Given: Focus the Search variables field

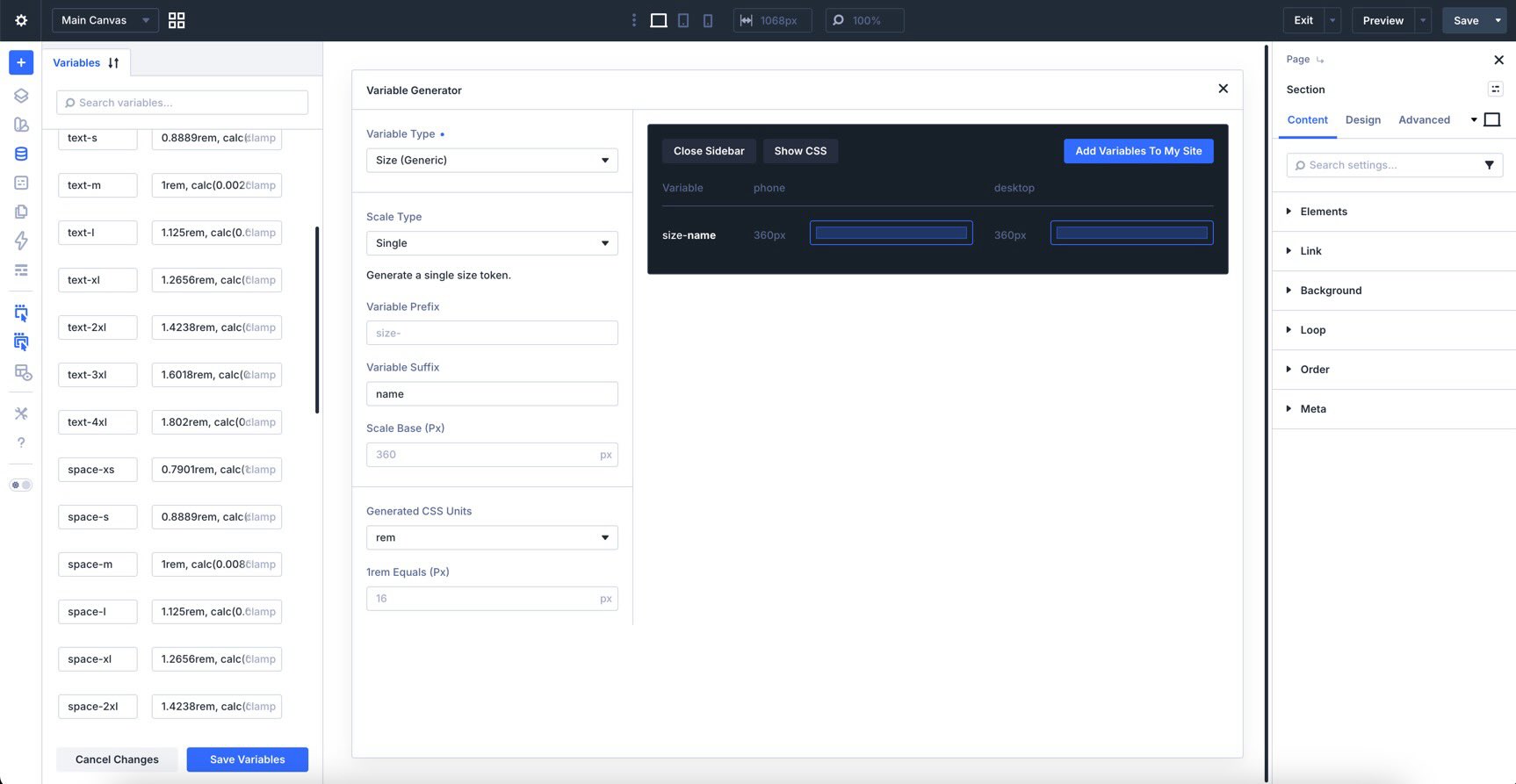Looking at the screenshot, I should 182,103.
